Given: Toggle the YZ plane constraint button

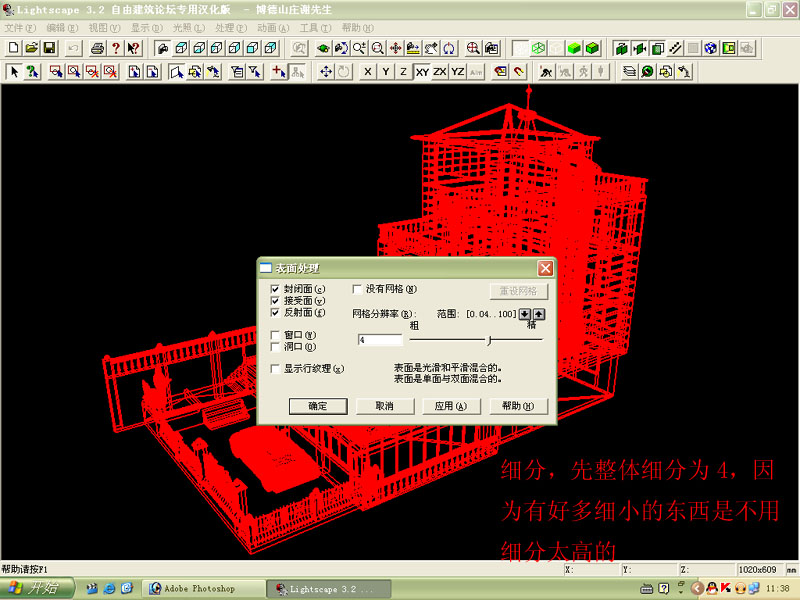Looking at the screenshot, I should point(458,72).
